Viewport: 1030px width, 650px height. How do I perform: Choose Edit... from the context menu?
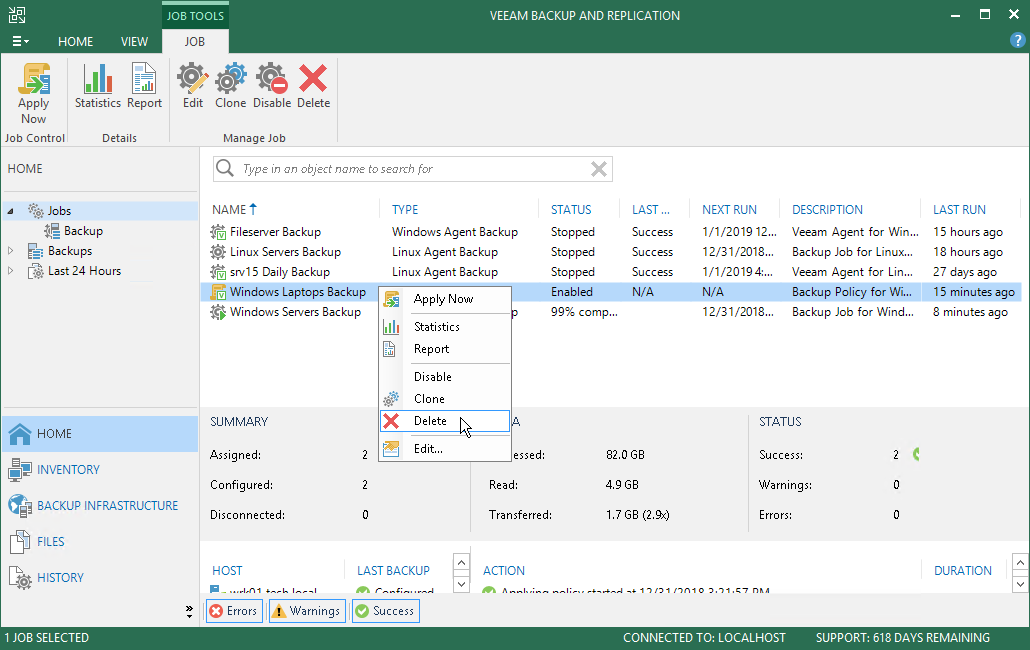[x=445, y=449]
